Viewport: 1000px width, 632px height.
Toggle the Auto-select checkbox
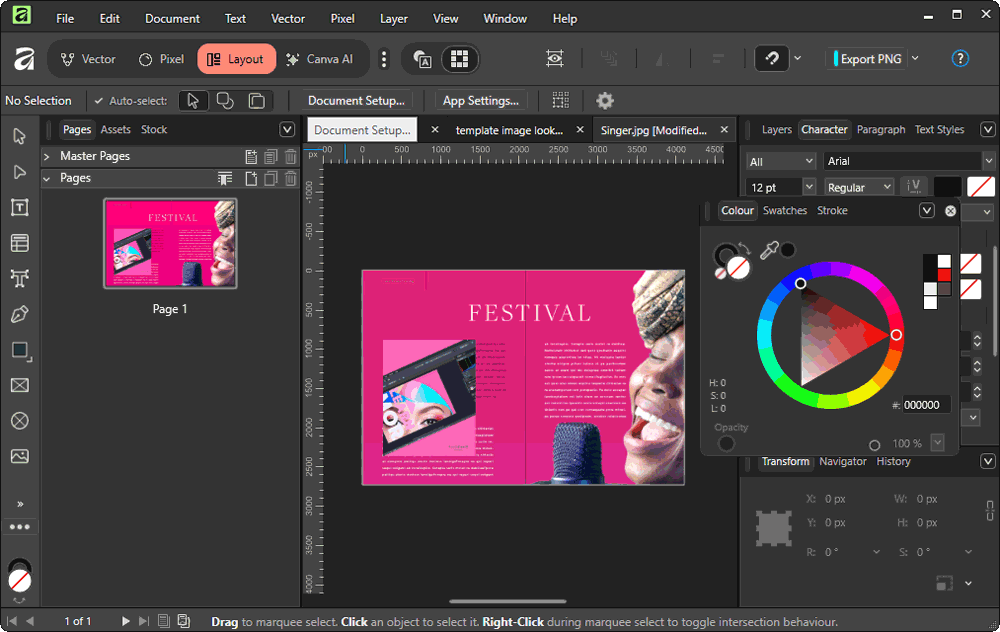[99, 101]
